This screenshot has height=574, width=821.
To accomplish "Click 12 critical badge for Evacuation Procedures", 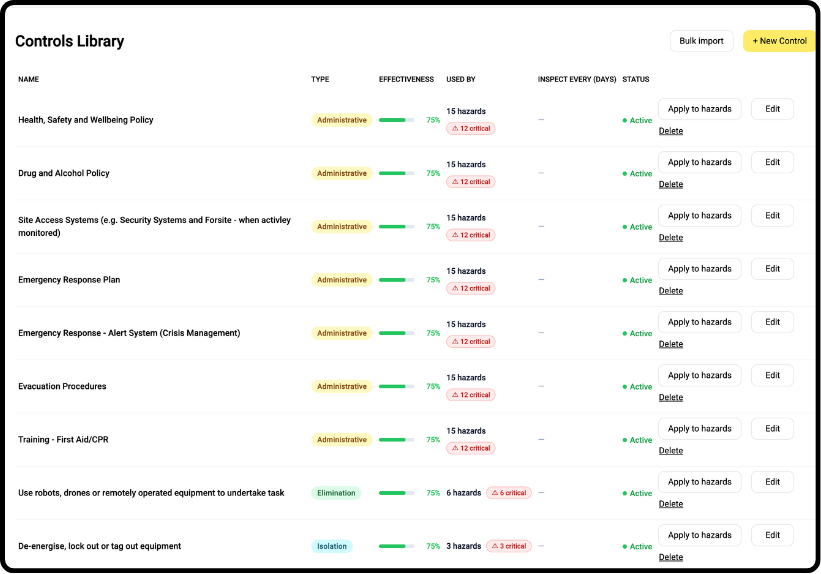I will pyautogui.click(x=471, y=395).
